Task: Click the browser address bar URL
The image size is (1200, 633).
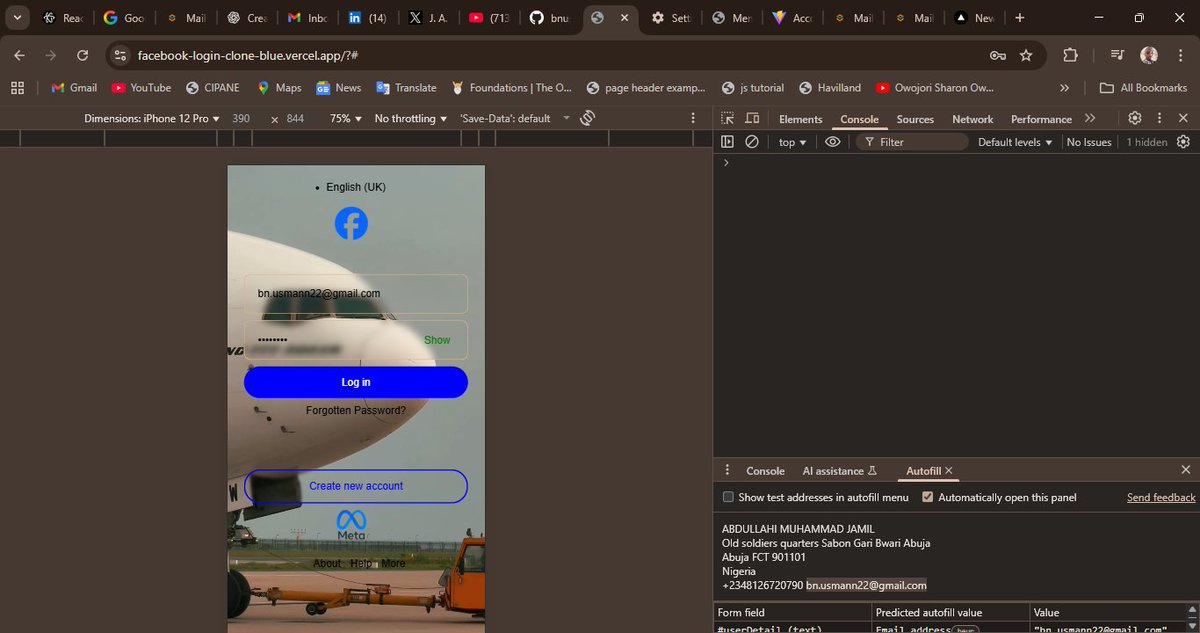Action: tap(249, 56)
